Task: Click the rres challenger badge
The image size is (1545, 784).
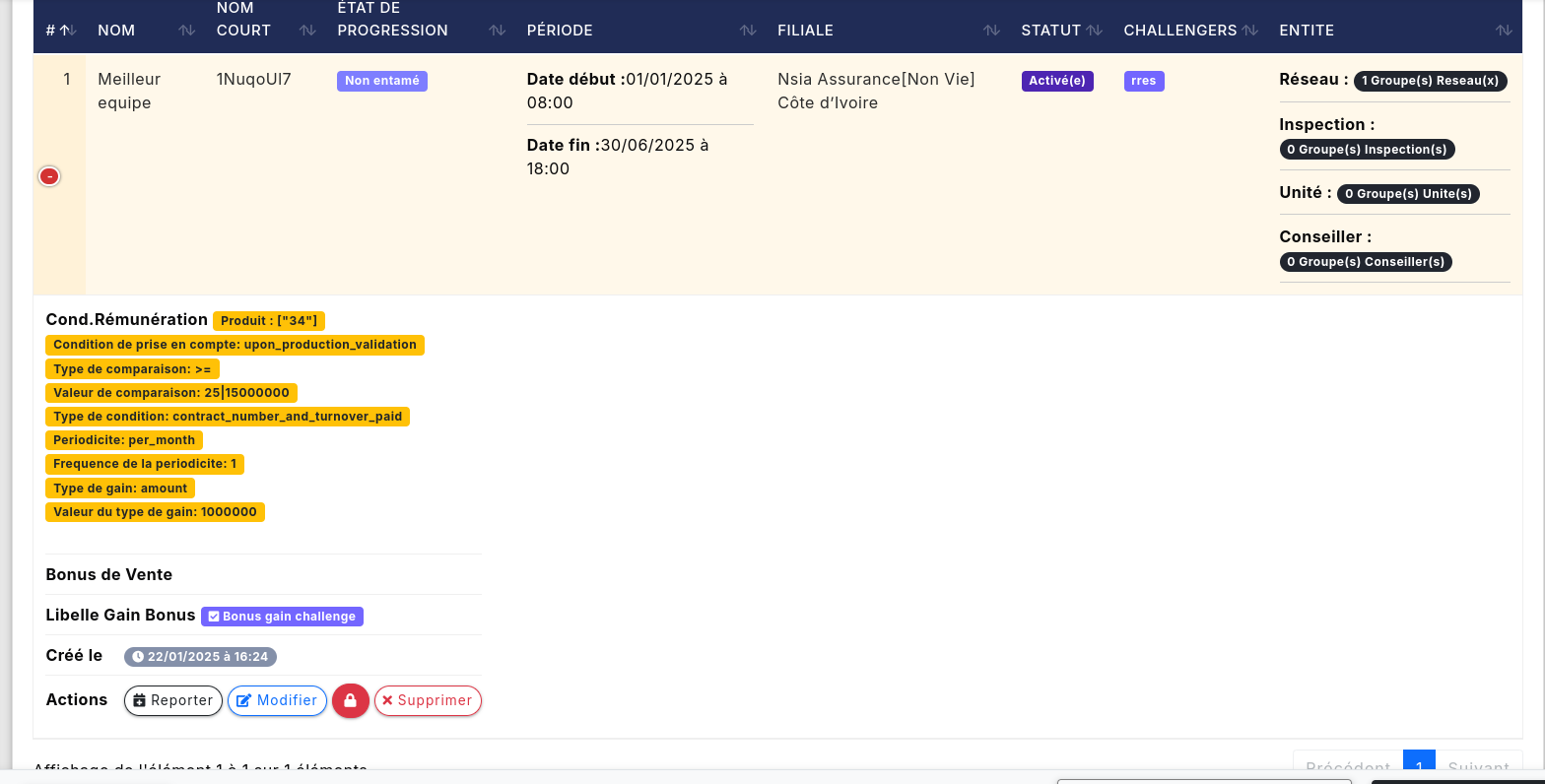Action: click(x=1144, y=81)
